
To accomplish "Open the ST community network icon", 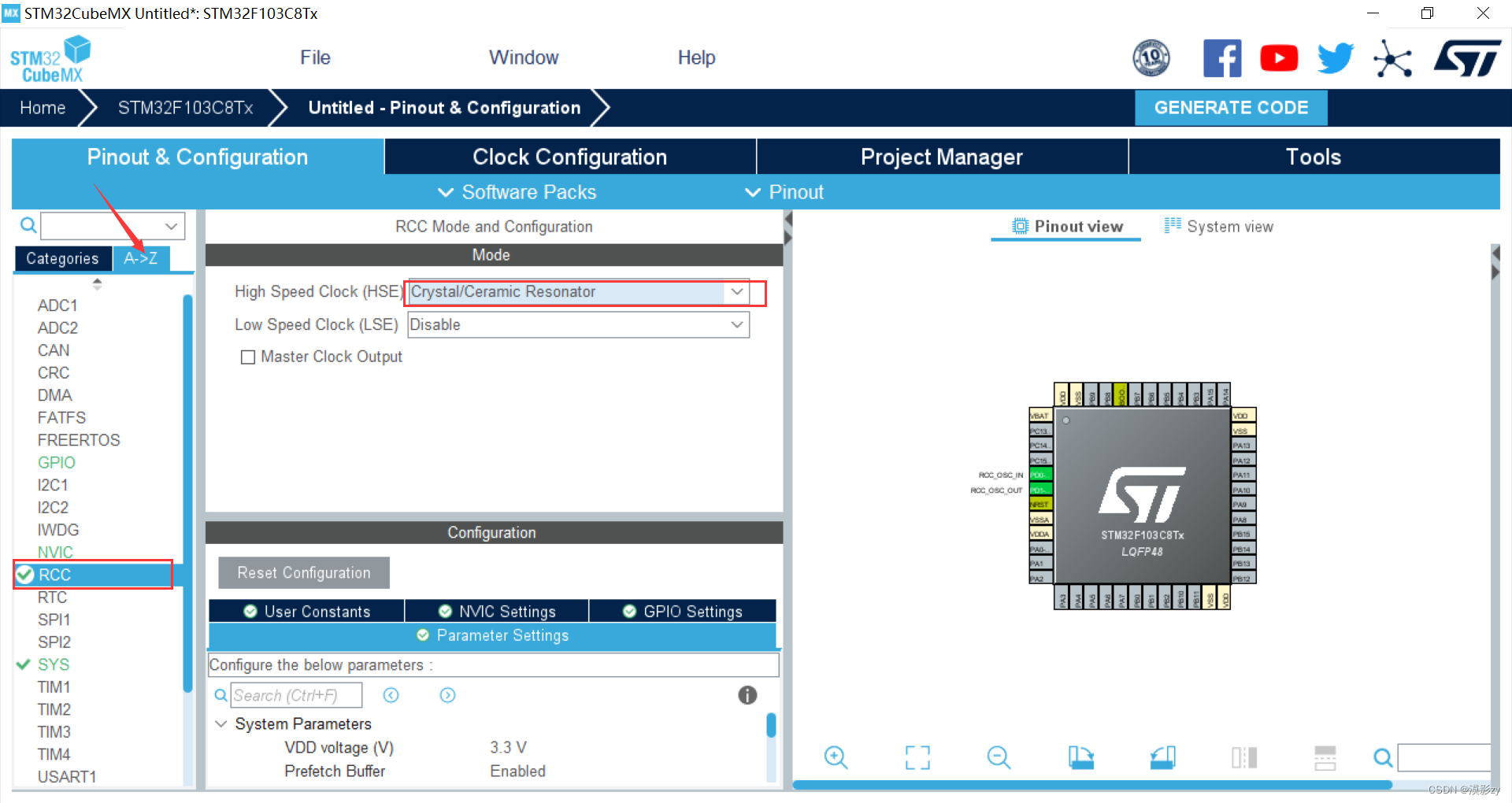I will [1392, 58].
